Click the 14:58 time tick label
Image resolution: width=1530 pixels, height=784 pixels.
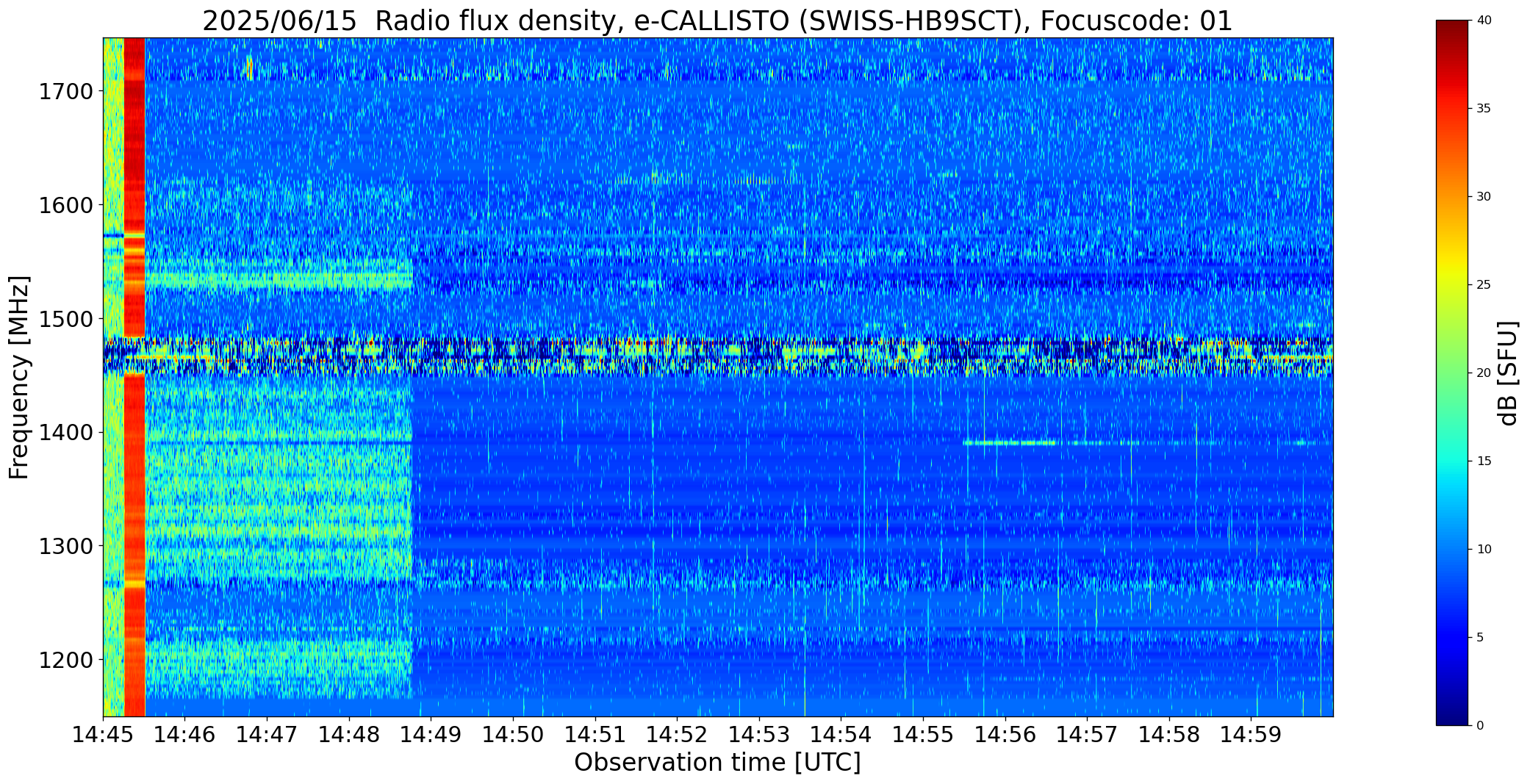coord(1169,734)
